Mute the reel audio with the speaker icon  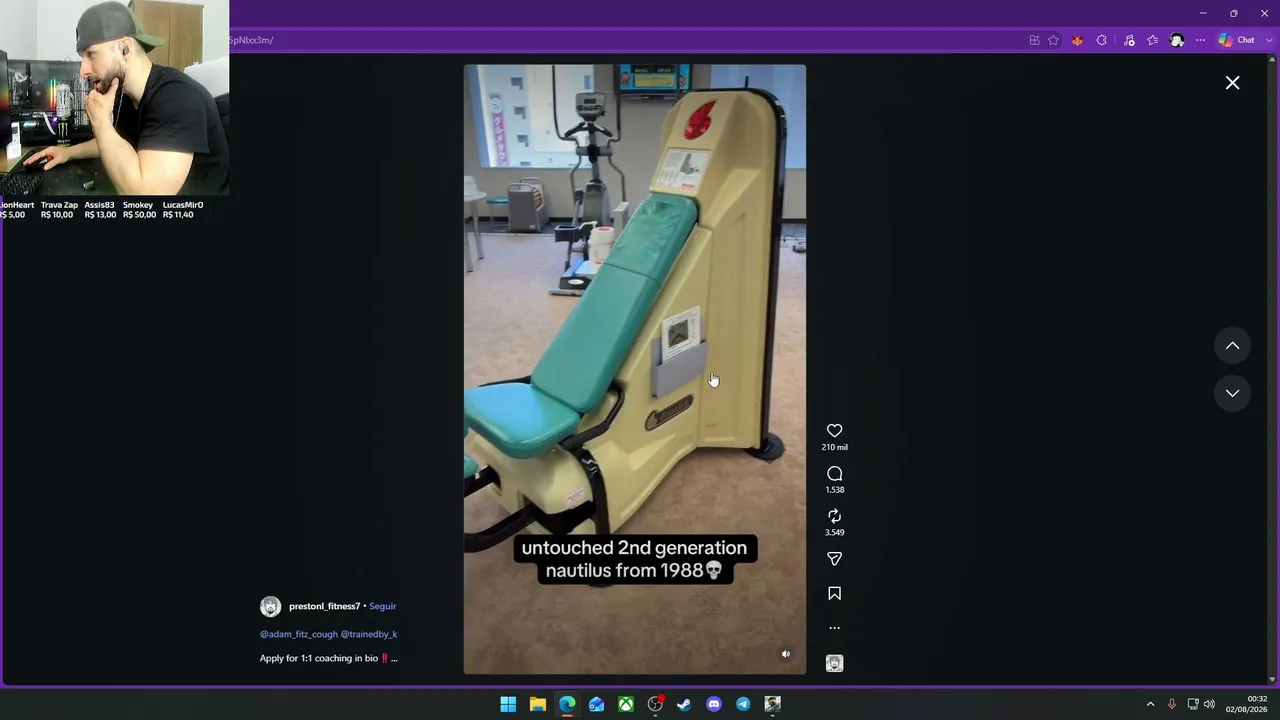tap(786, 654)
